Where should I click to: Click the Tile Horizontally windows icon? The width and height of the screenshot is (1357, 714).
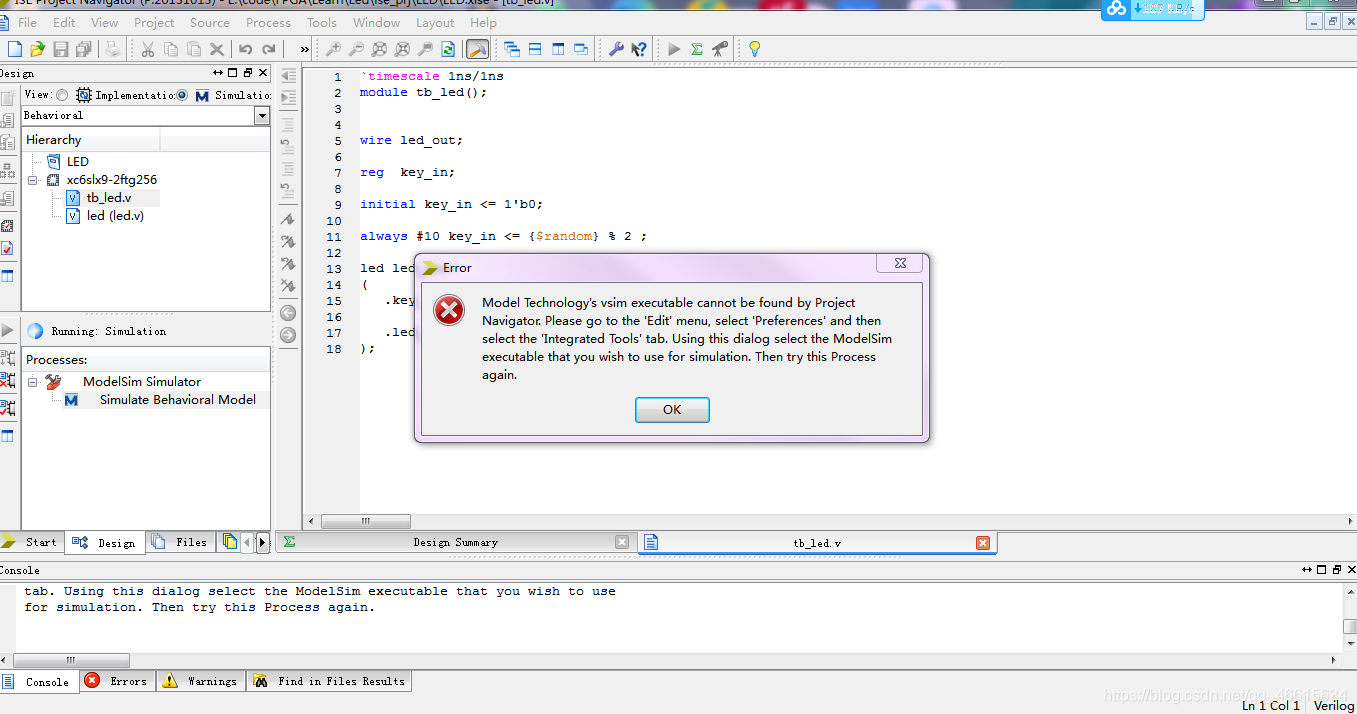point(535,49)
